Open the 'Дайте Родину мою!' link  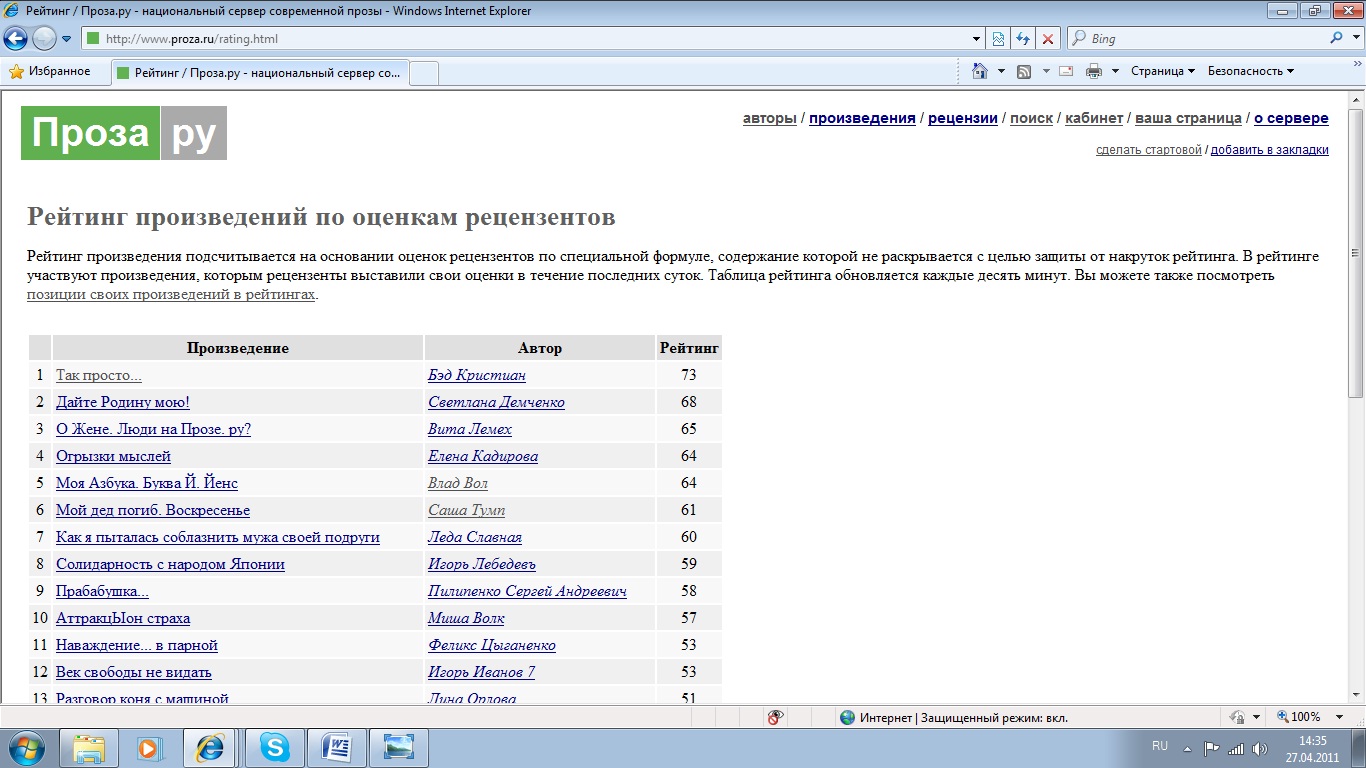122,402
